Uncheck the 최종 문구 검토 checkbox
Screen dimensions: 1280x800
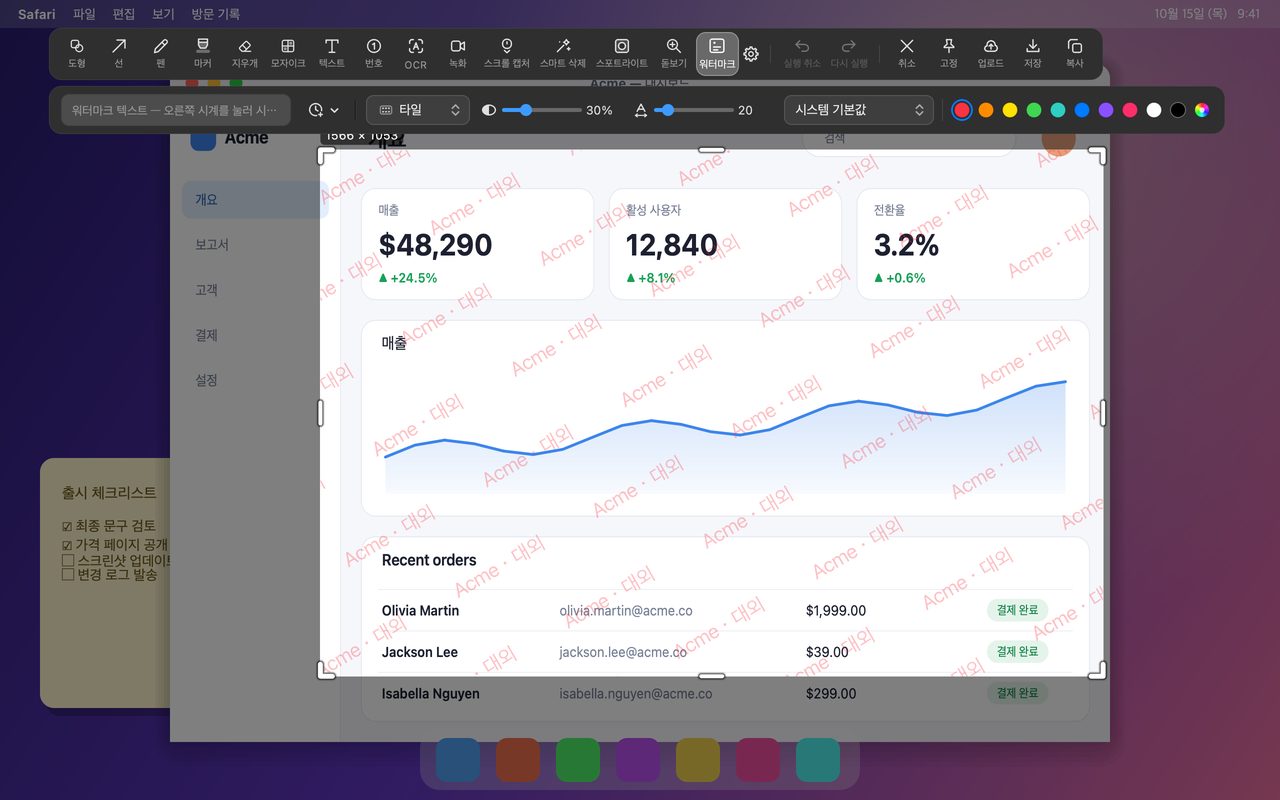pos(68,526)
